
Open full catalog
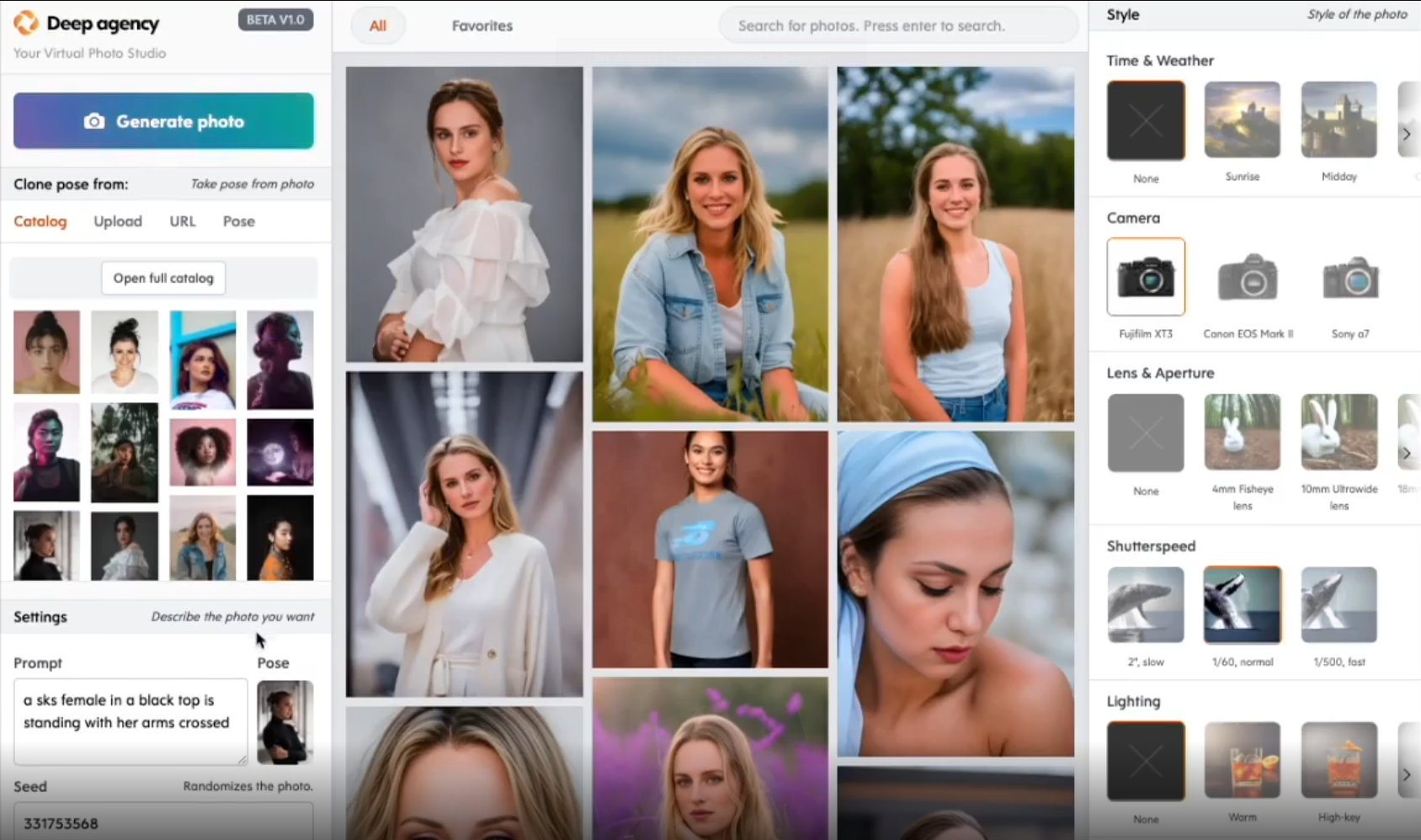(163, 278)
